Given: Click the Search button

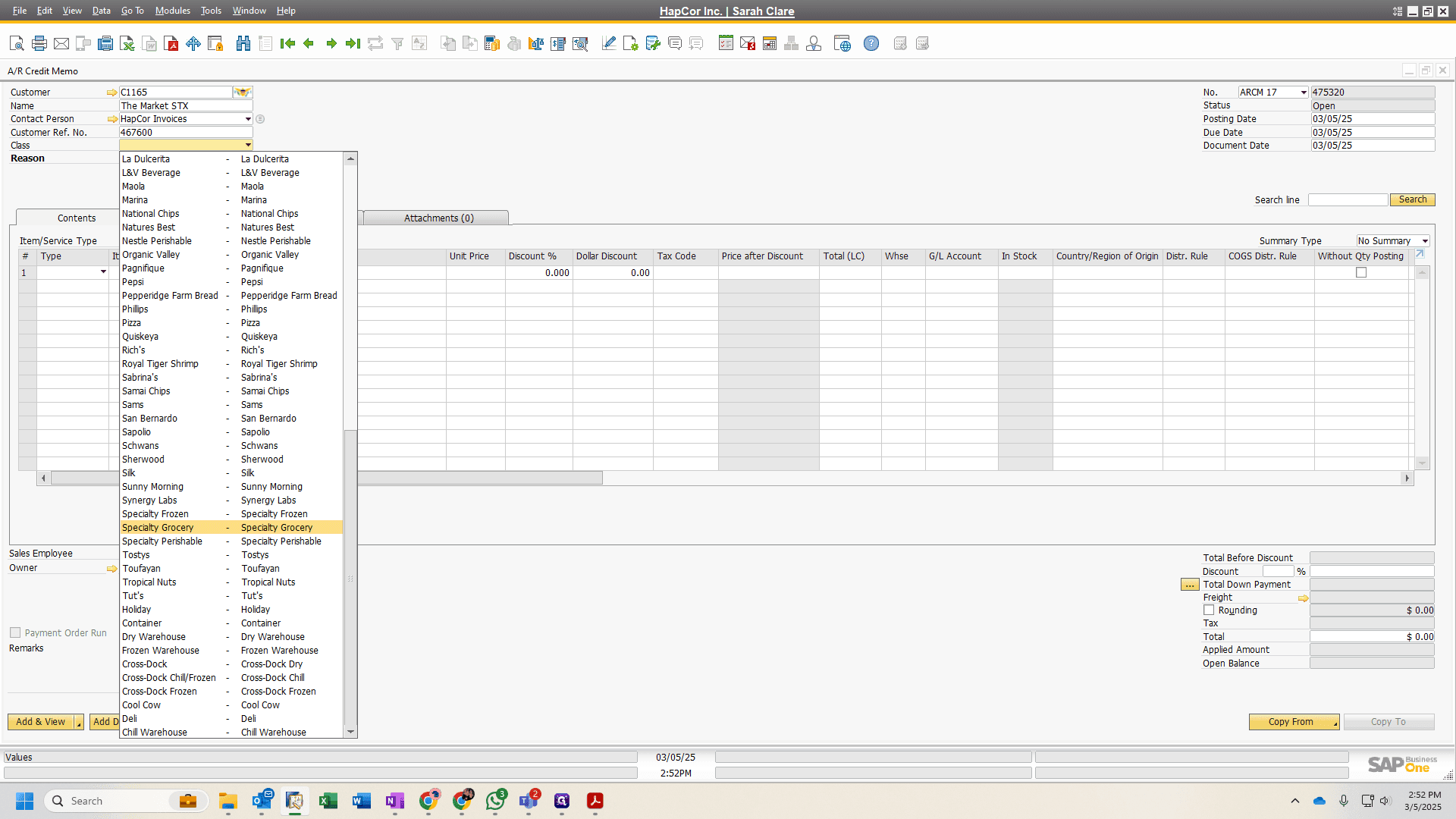Looking at the screenshot, I should [1412, 199].
